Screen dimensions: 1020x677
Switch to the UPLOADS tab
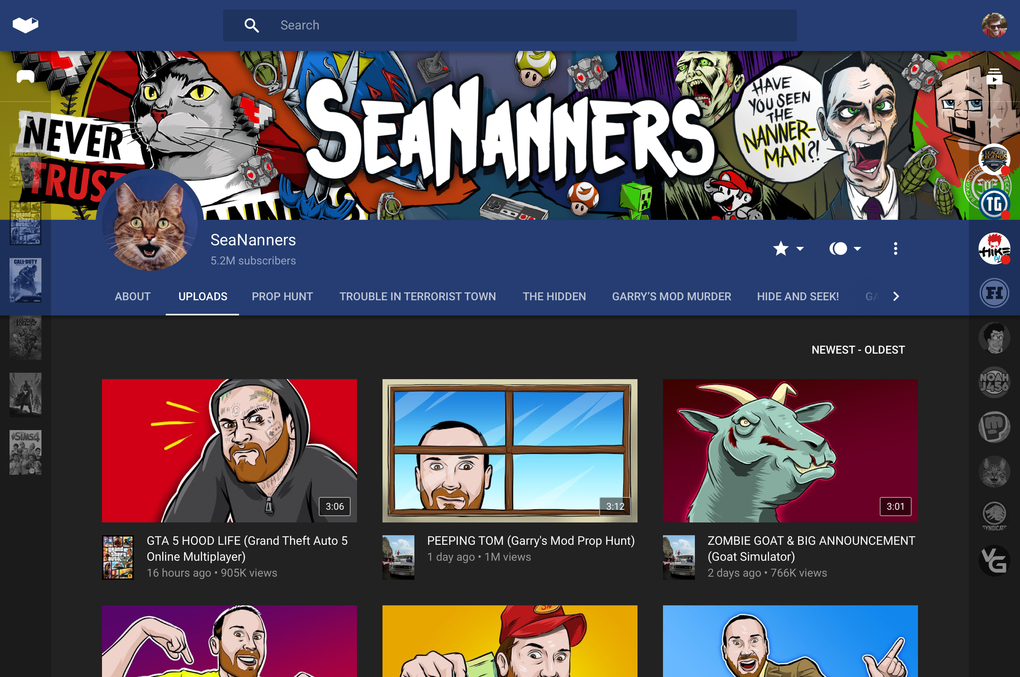(202, 296)
